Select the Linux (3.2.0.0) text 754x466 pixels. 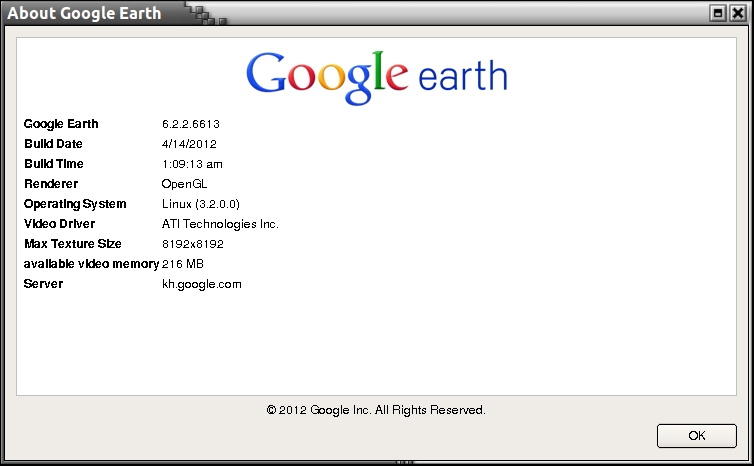click(203, 204)
